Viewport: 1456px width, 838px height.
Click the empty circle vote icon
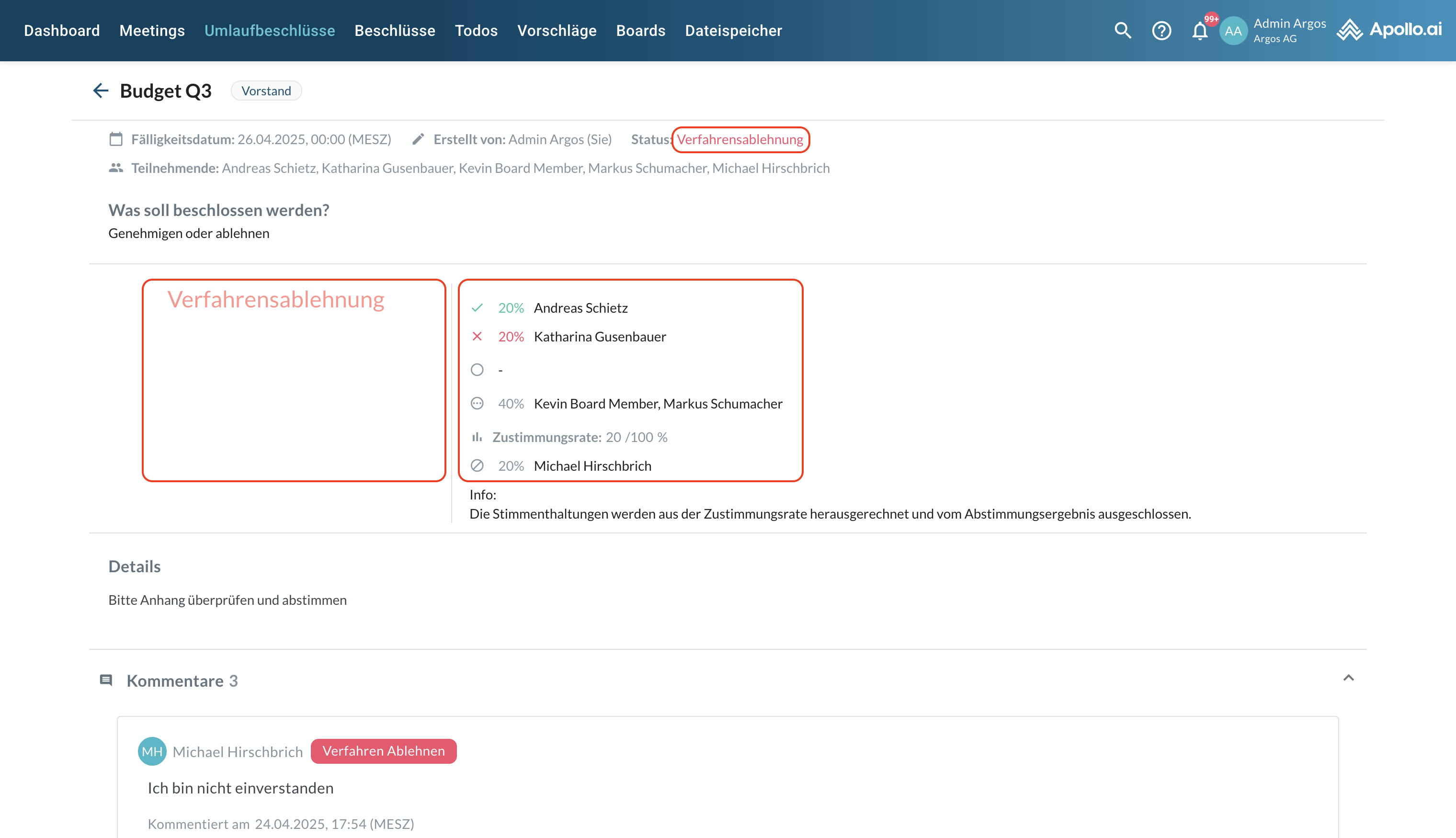[x=477, y=370]
